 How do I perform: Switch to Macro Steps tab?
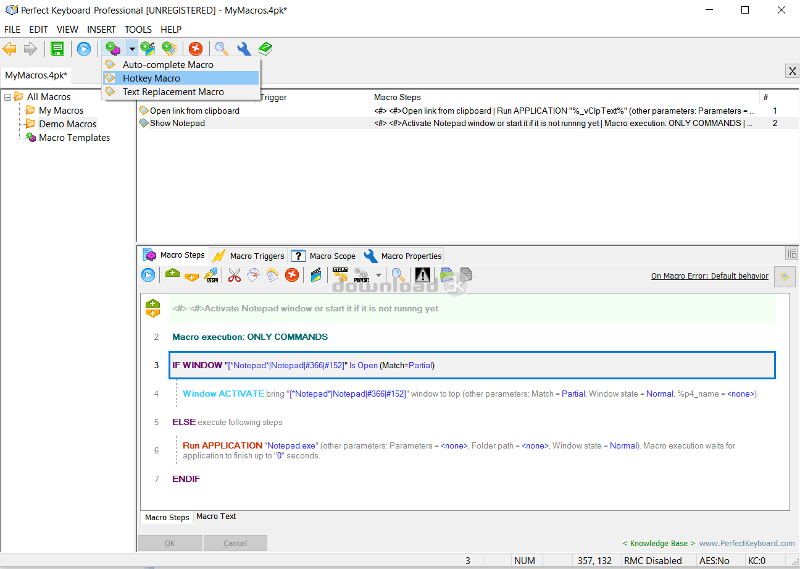point(174,255)
